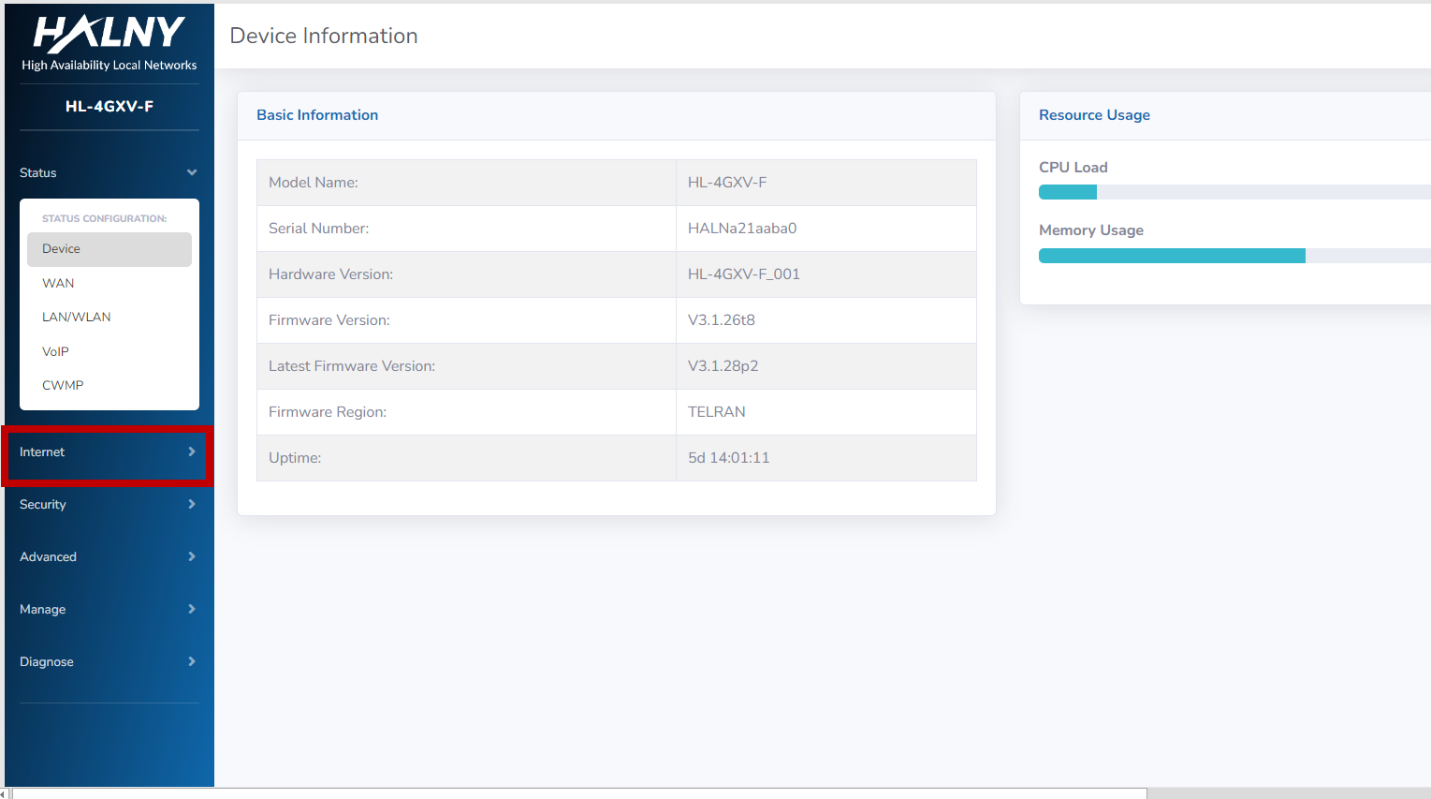
Task: Click the Model Name label
Action: pos(313,182)
